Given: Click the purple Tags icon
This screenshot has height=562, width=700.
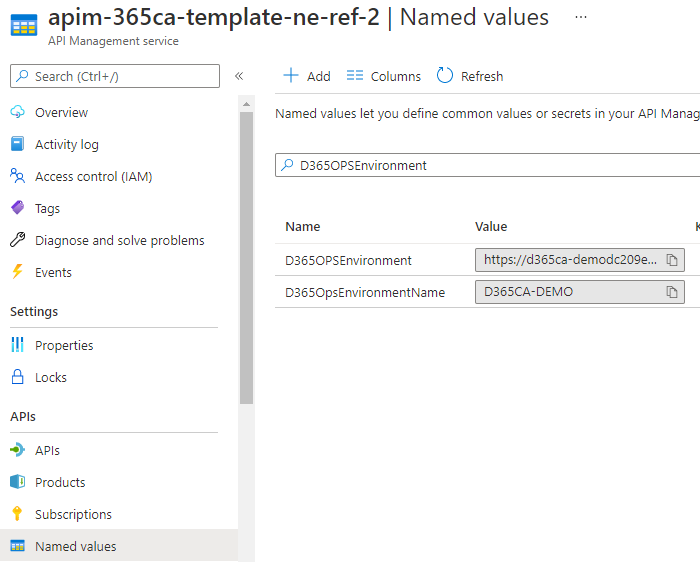Looking at the screenshot, I should click(17, 208).
